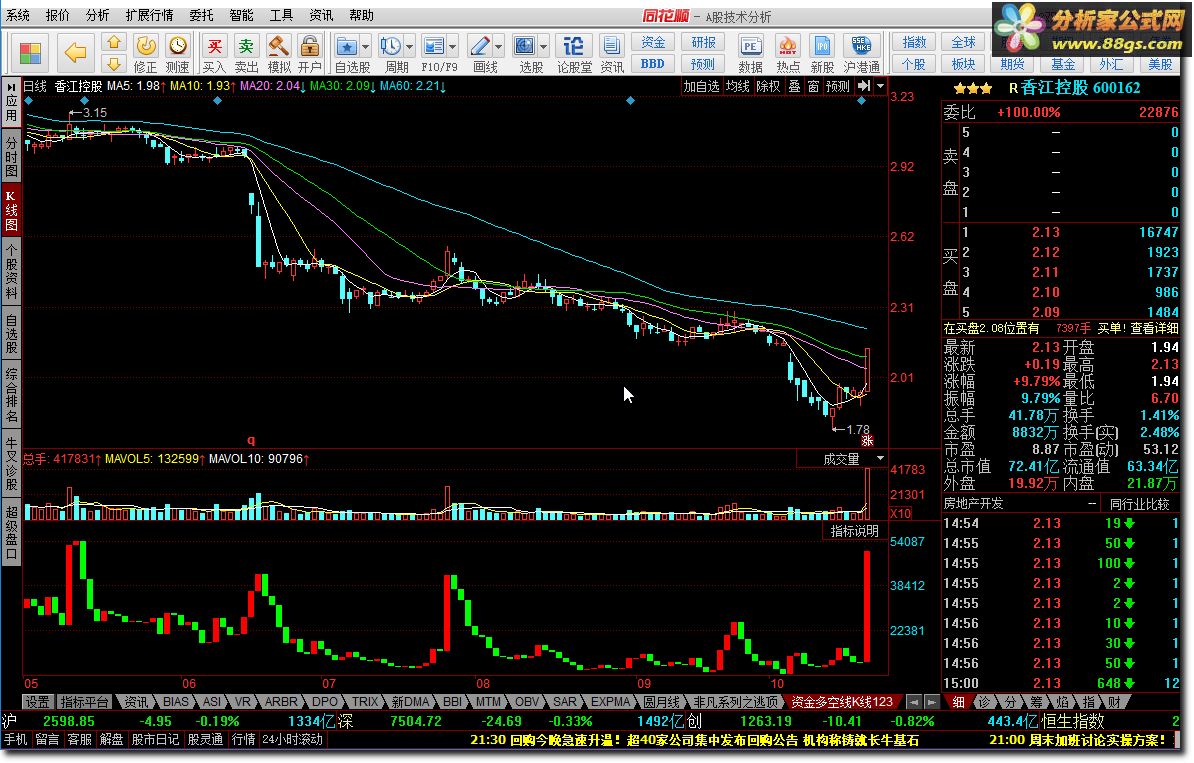Click 股市日记 in bottom bar

(155, 739)
